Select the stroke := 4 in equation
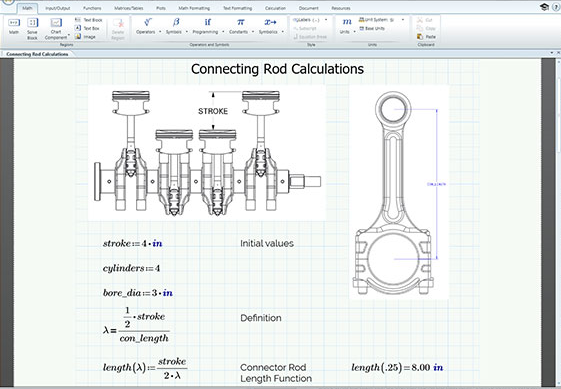The height and width of the screenshot is (389, 561). [x=132, y=243]
